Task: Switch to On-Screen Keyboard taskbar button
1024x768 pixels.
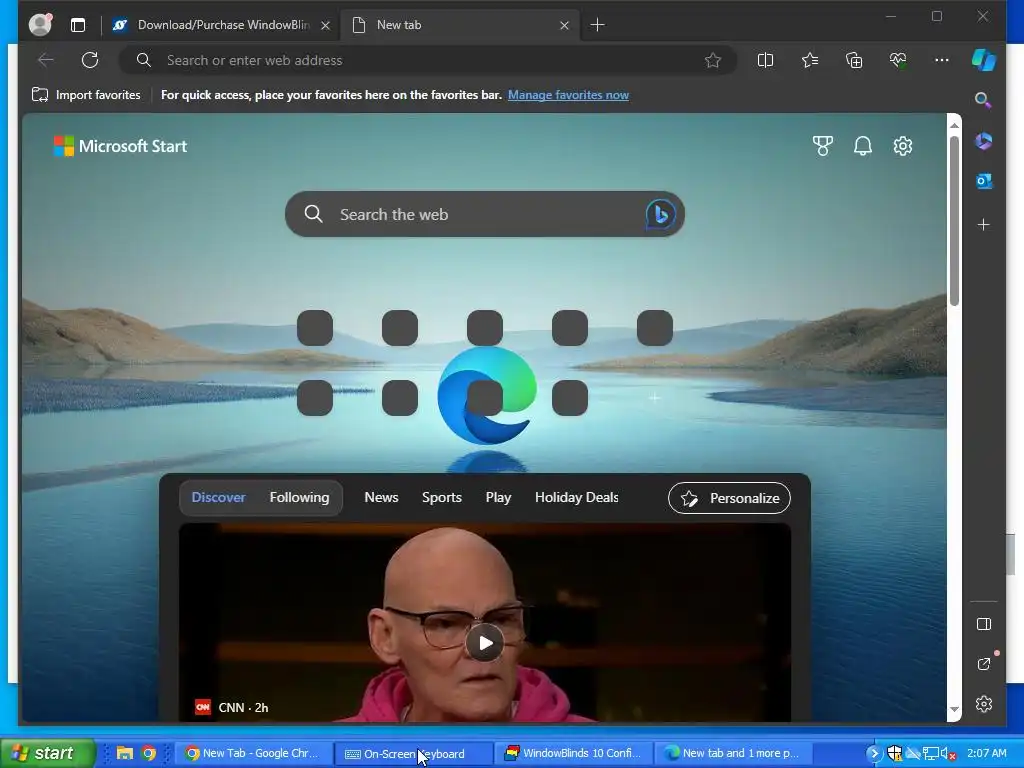Action: pyautogui.click(x=413, y=753)
